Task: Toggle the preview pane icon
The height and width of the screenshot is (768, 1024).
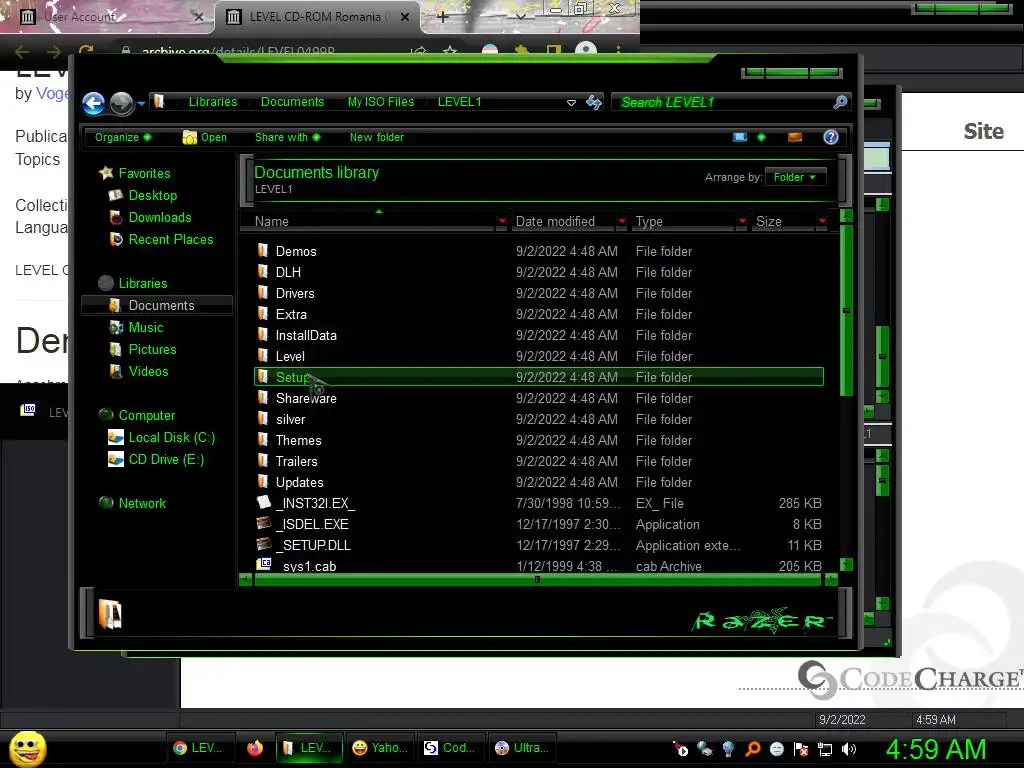Action: click(x=795, y=137)
